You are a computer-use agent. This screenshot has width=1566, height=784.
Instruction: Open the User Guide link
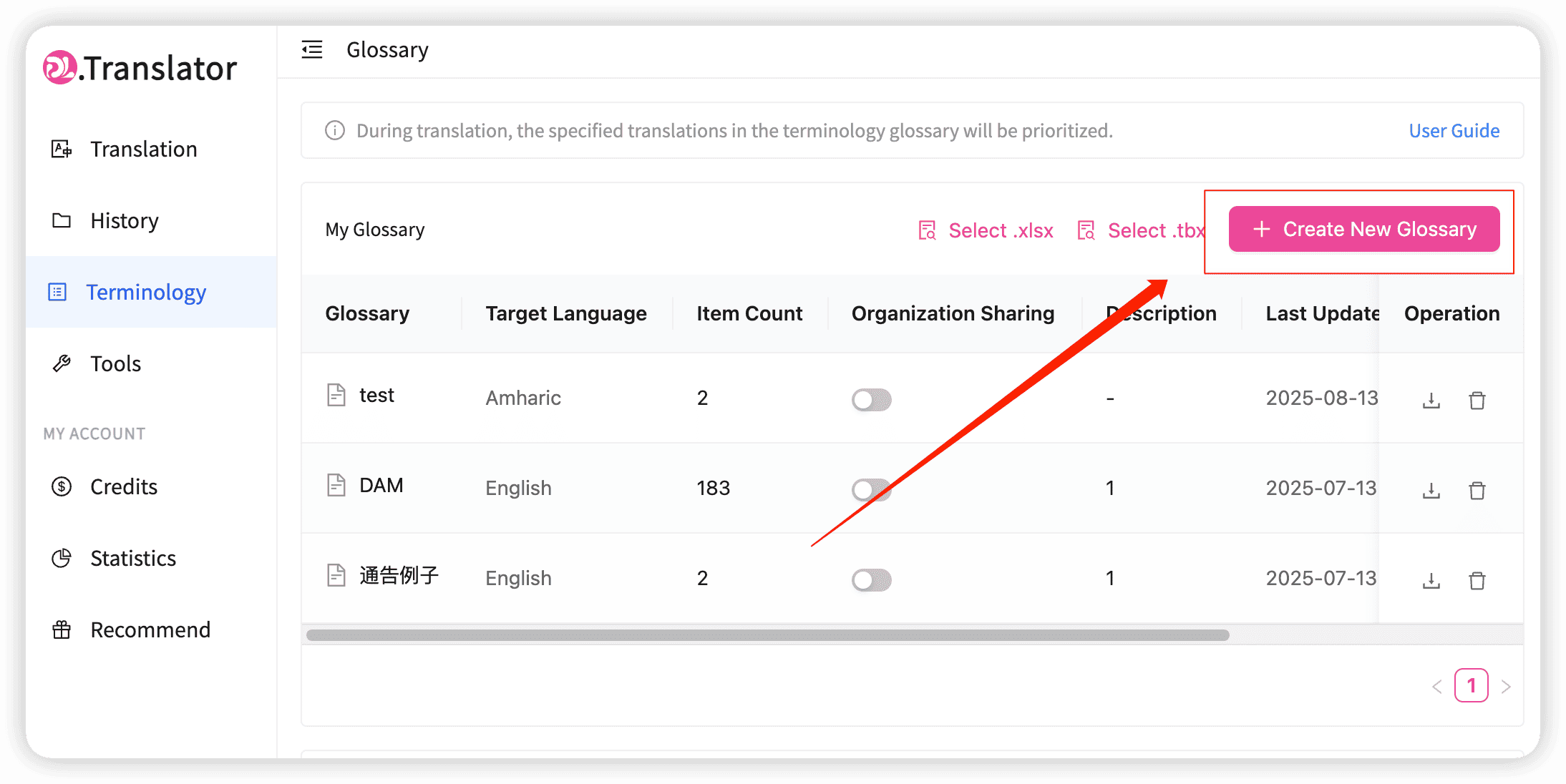click(1454, 130)
